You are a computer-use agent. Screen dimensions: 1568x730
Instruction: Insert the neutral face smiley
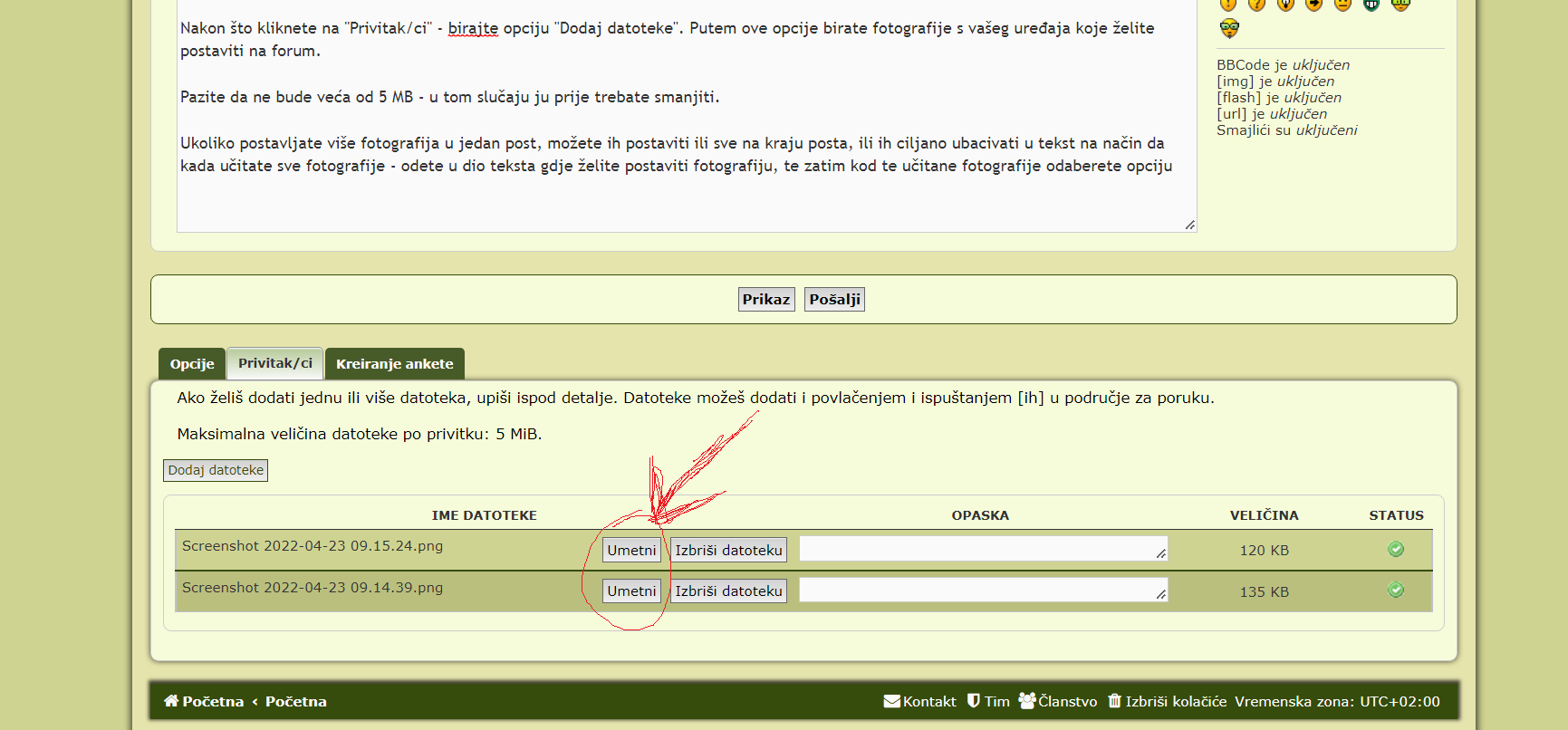[x=1342, y=4]
